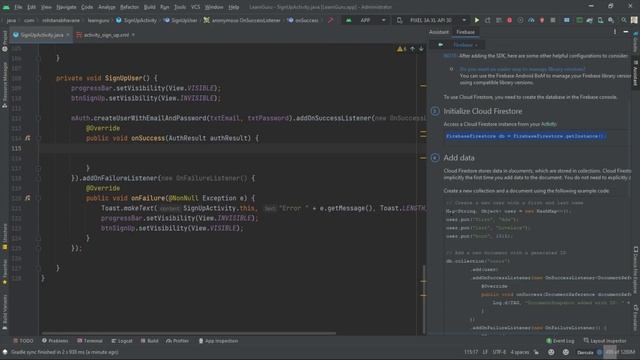Viewport: 640px width, 360px height.
Task: Click the editor vertical scrollbar thumb
Action: [x=424, y=300]
